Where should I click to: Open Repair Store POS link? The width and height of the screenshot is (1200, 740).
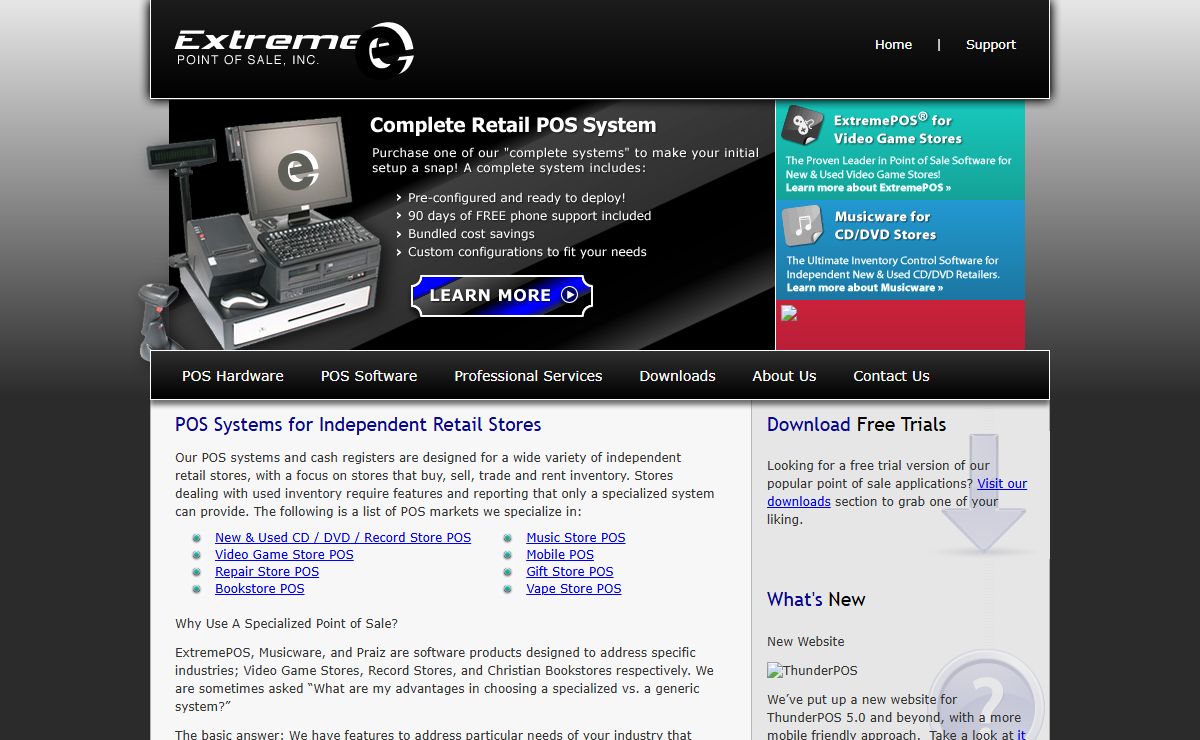267,572
